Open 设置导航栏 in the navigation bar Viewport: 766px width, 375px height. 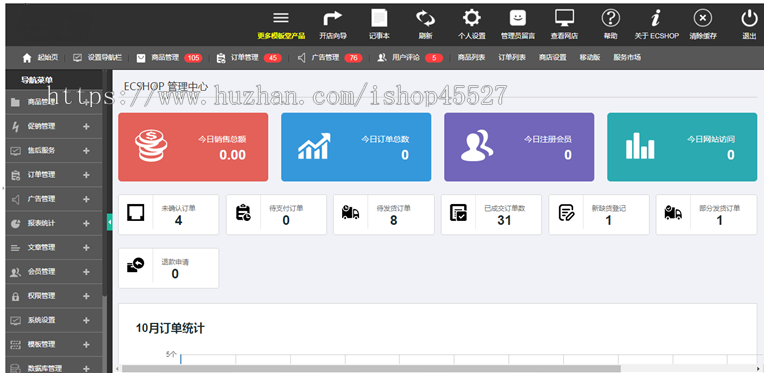[x=97, y=58]
